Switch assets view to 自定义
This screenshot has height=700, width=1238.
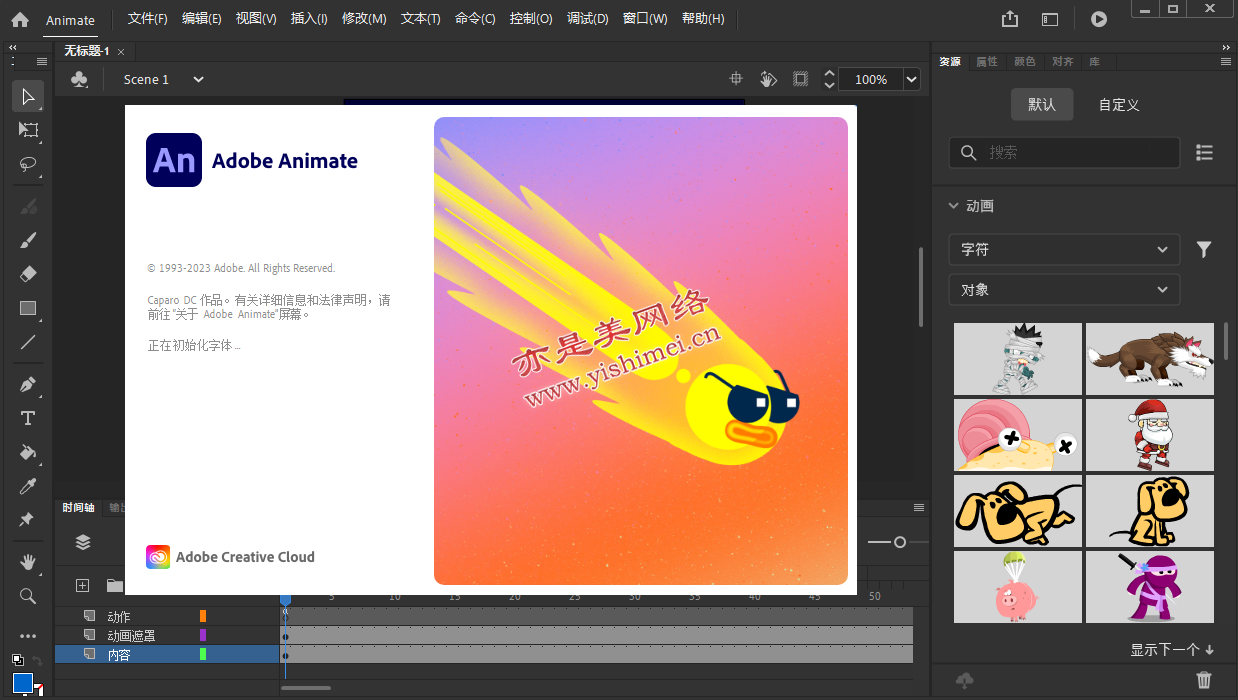(1119, 104)
